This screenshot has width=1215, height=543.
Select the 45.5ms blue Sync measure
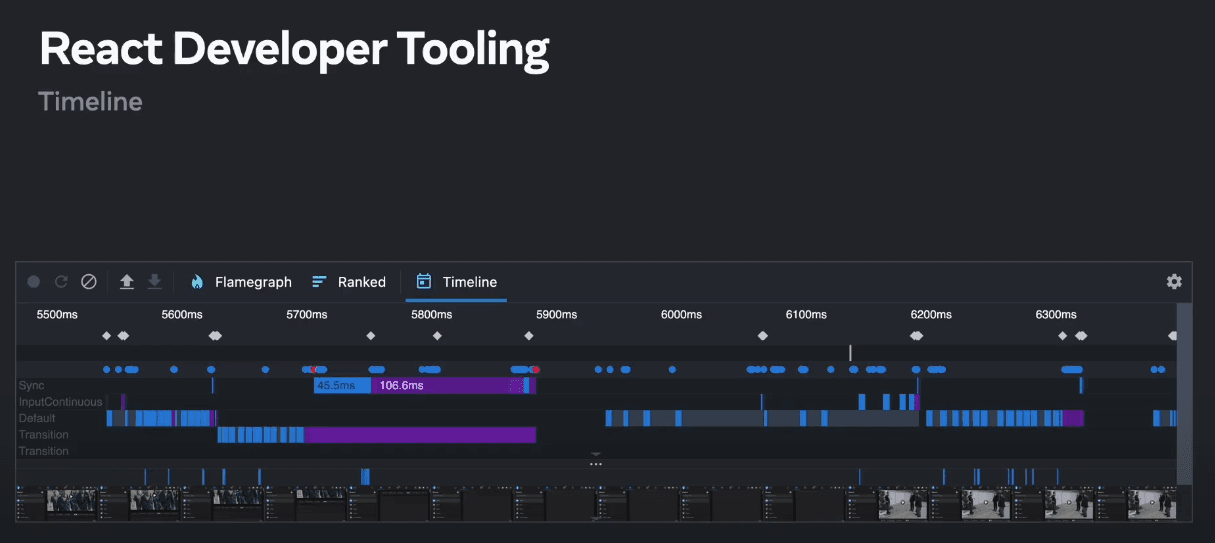(341, 385)
